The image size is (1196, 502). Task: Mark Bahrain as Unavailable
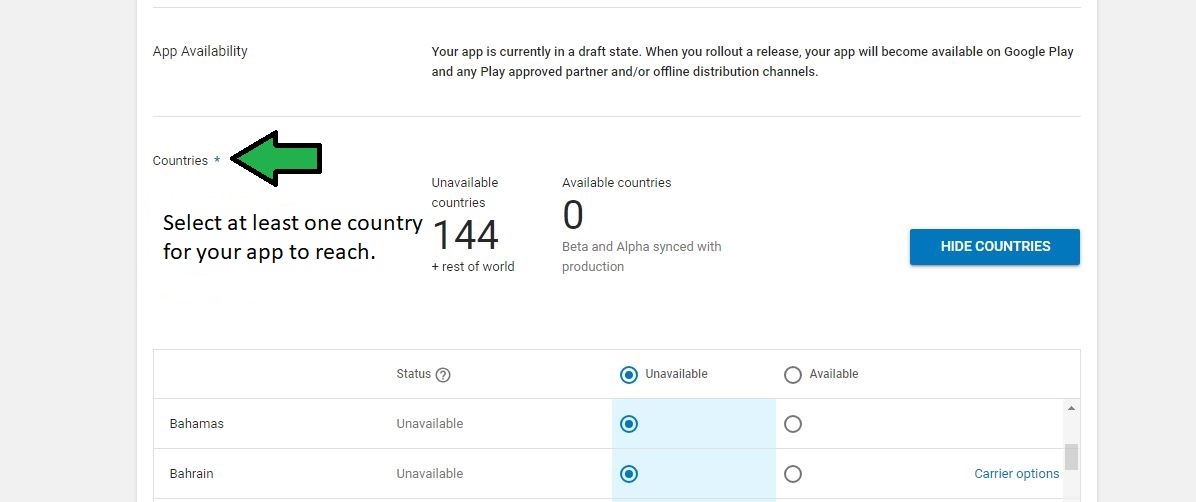click(629, 474)
